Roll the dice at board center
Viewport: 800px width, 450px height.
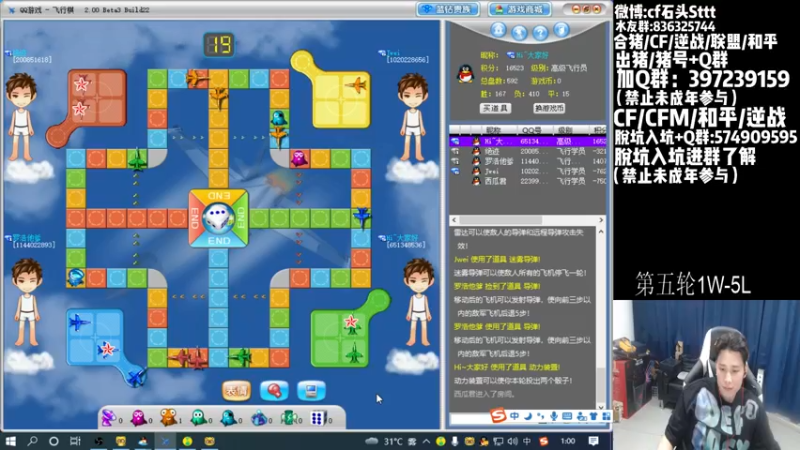pyautogui.click(x=218, y=218)
